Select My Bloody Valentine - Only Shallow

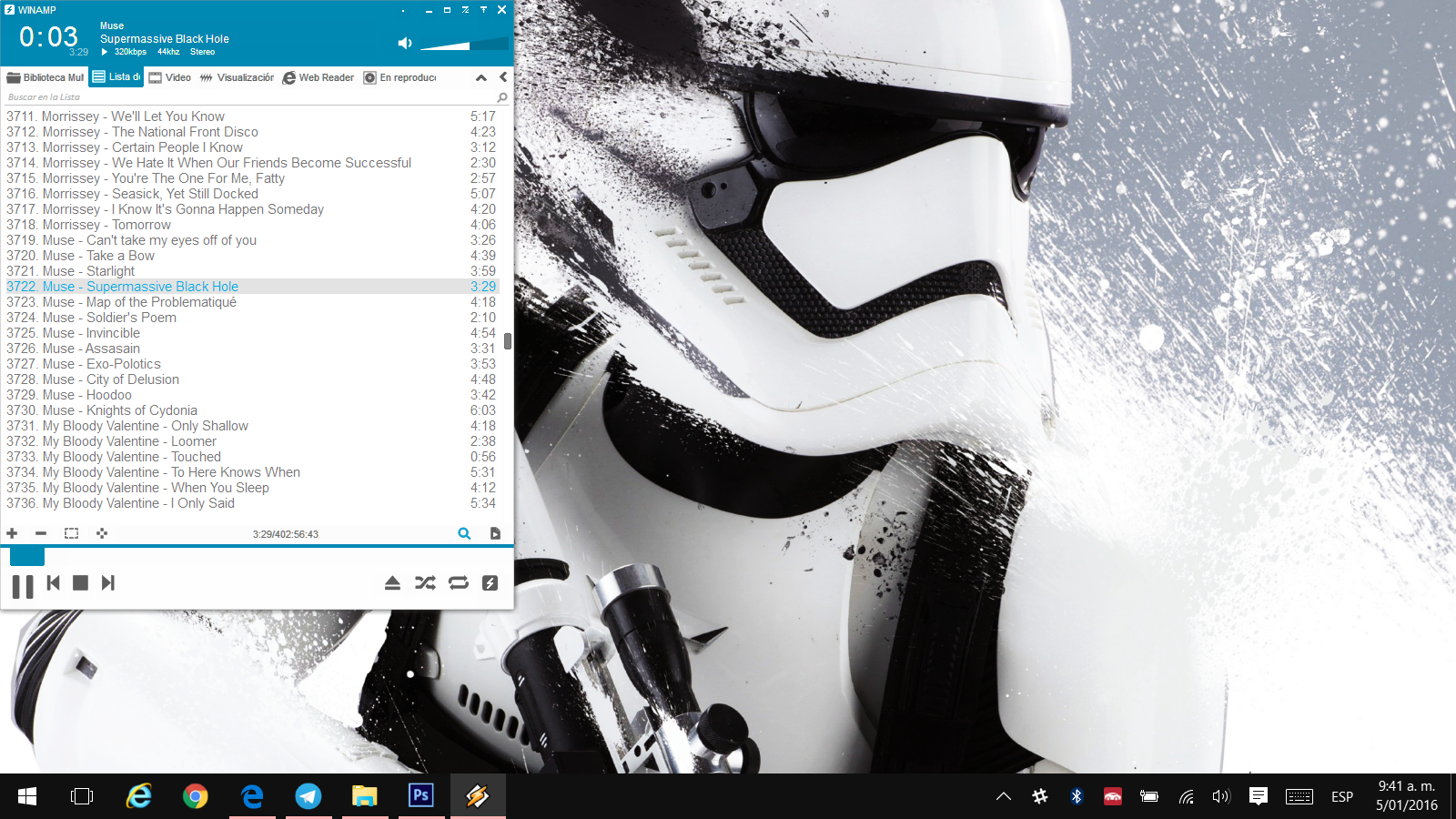[x=251, y=426]
